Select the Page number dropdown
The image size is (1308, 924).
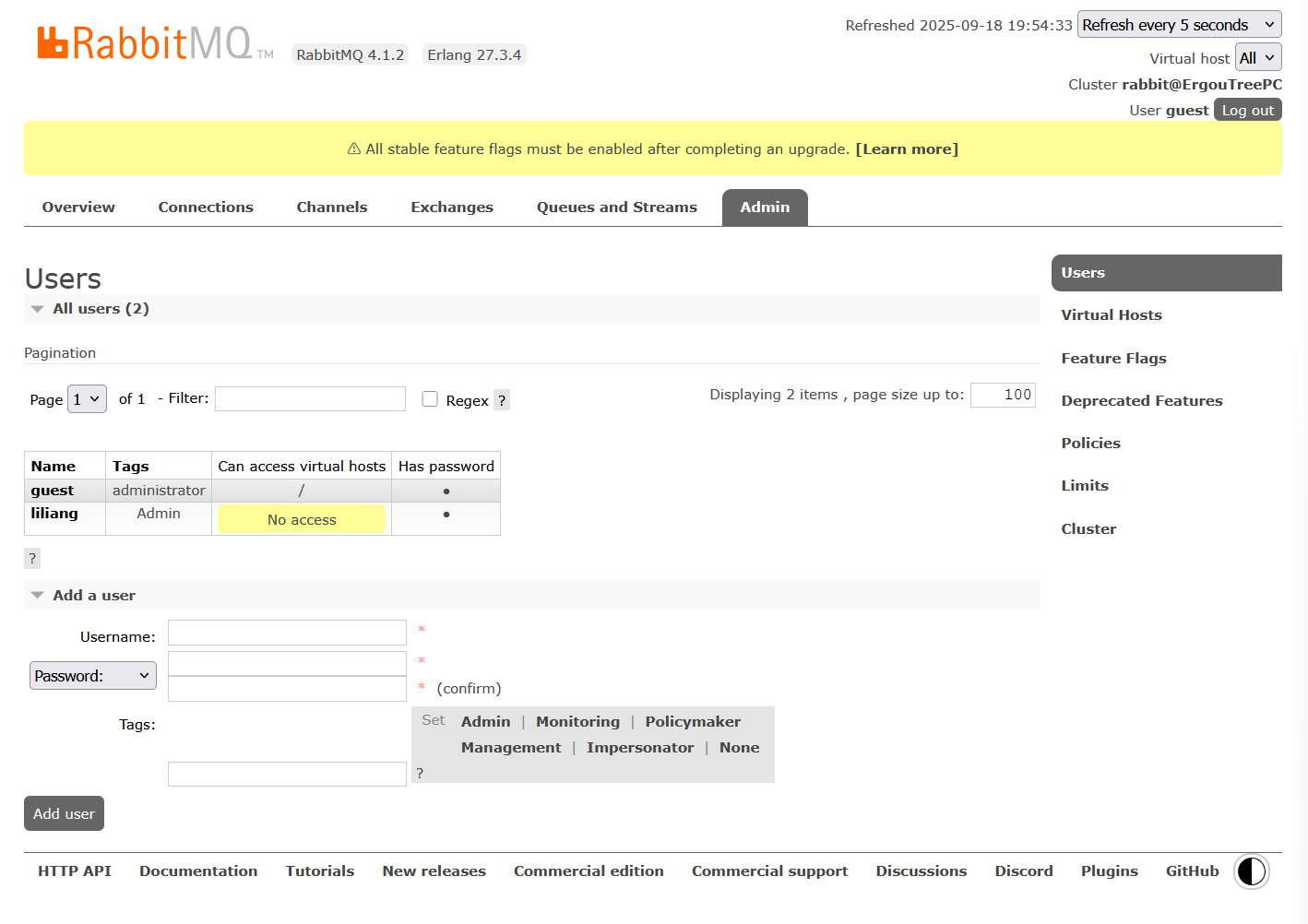87,399
